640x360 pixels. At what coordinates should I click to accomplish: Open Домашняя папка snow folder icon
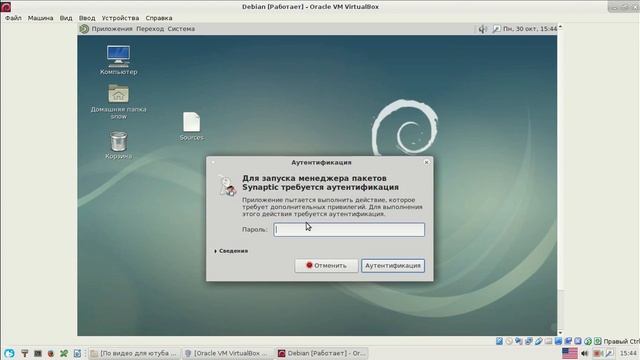(x=118, y=102)
